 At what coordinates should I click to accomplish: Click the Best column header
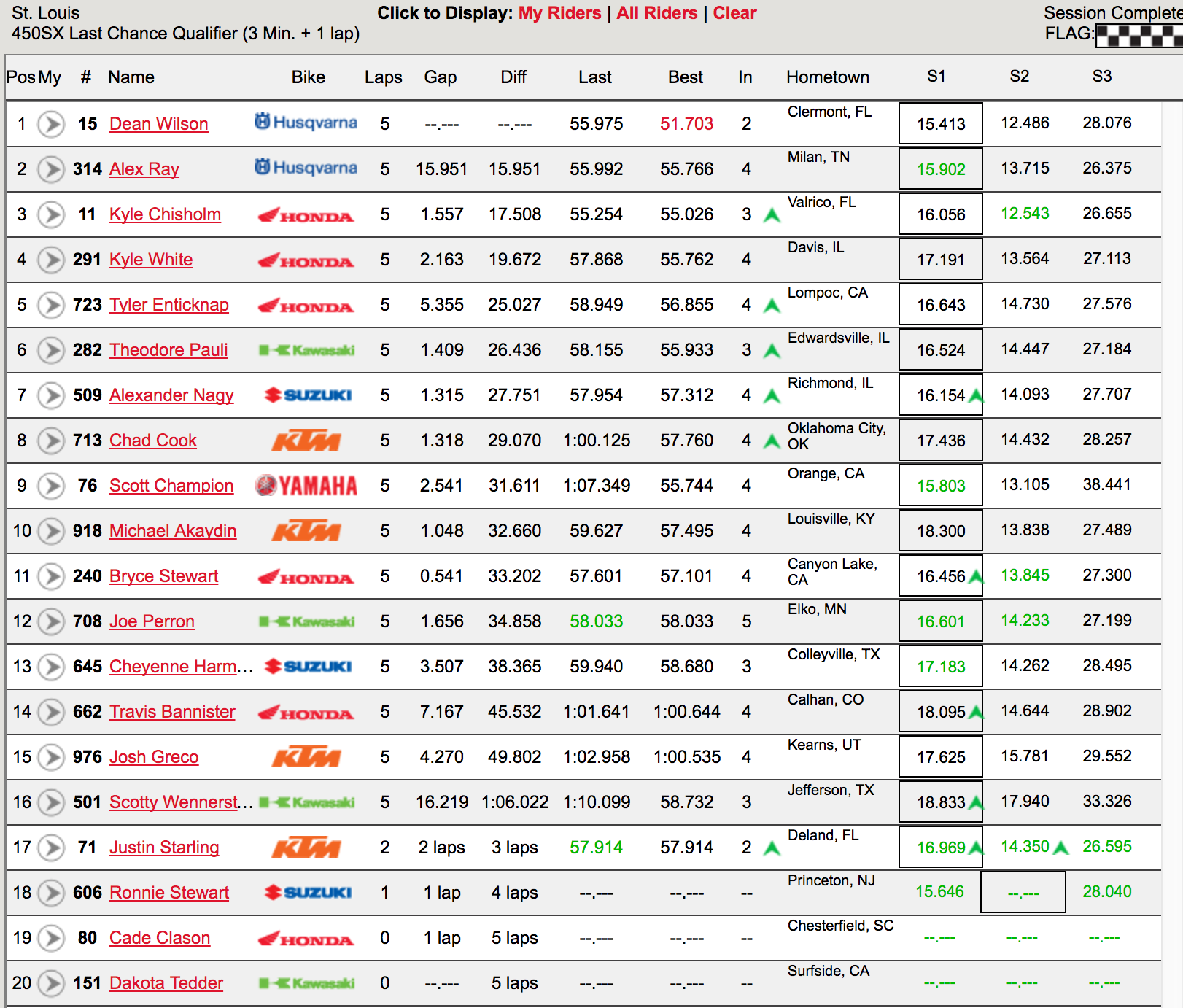click(x=686, y=77)
